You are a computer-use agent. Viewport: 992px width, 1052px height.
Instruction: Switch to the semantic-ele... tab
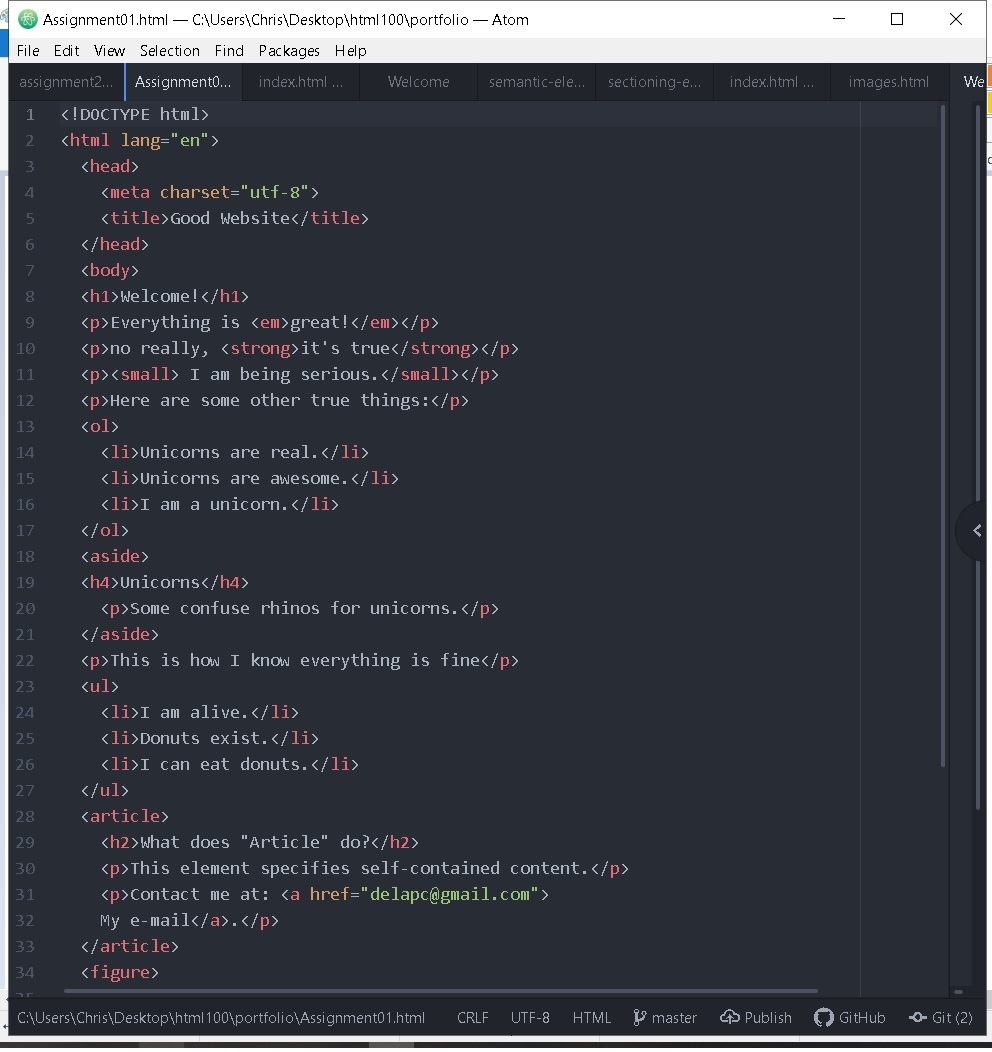point(537,82)
